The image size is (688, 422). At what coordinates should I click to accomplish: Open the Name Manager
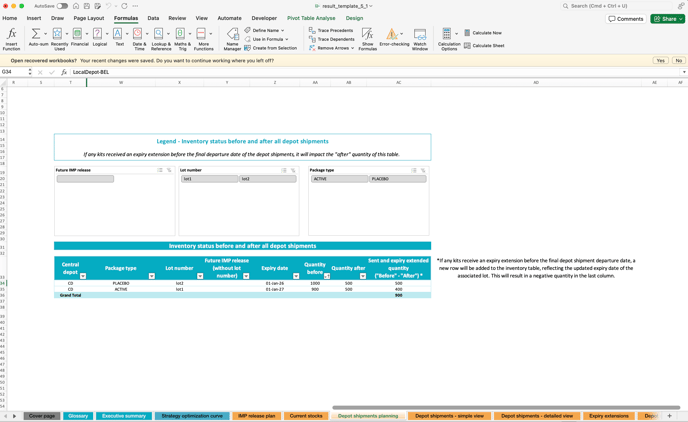coord(232,36)
